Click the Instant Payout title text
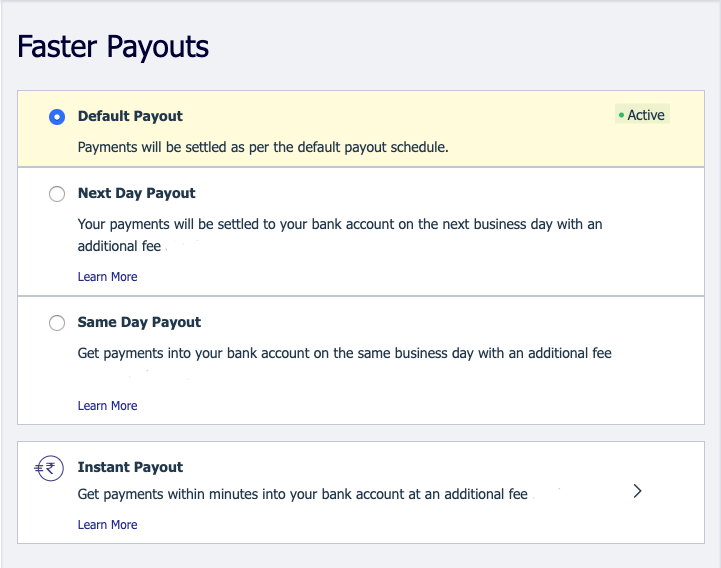This screenshot has width=721, height=568. pos(130,467)
